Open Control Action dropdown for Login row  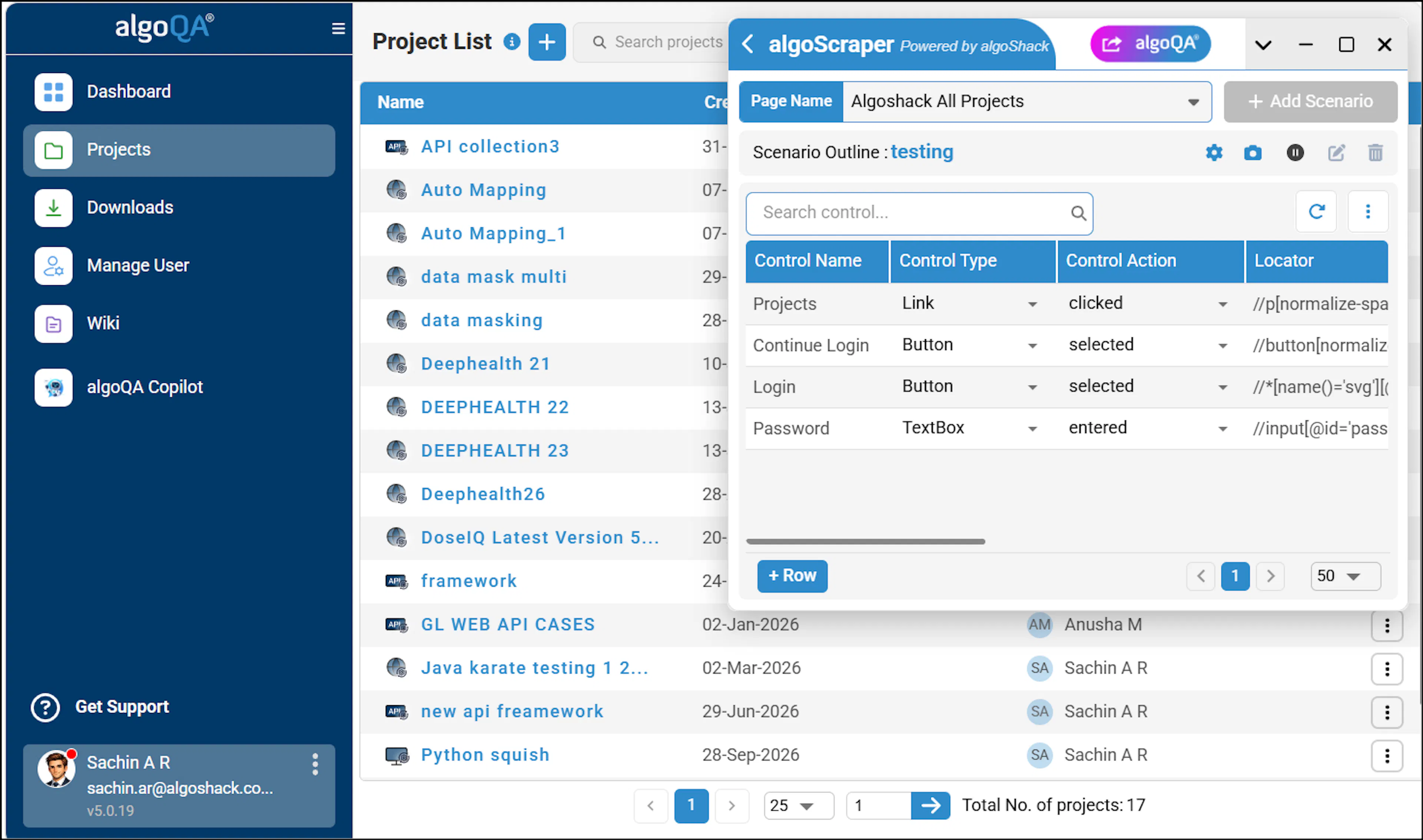pos(1223,387)
